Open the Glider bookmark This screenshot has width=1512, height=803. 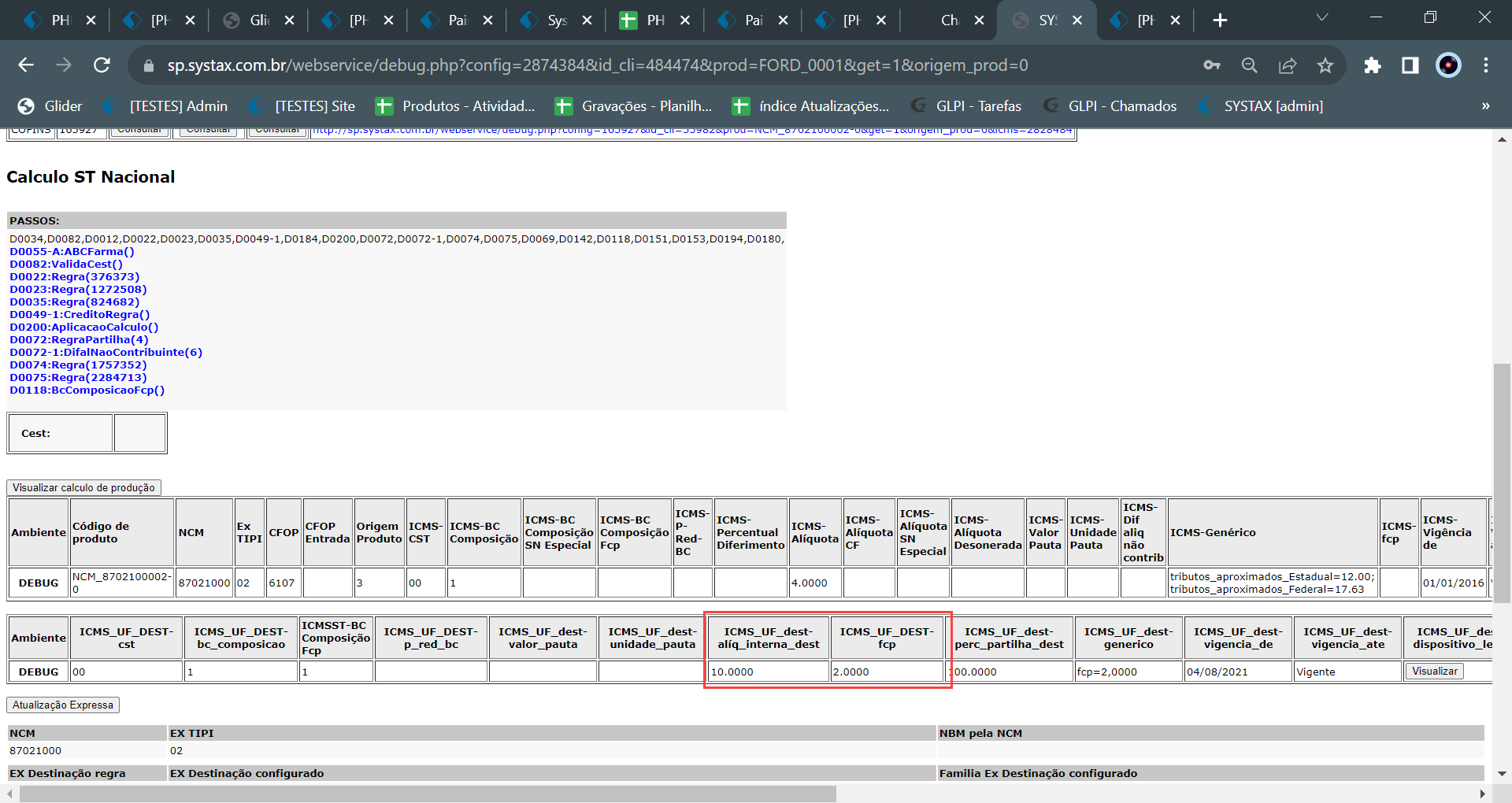coord(50,106)
